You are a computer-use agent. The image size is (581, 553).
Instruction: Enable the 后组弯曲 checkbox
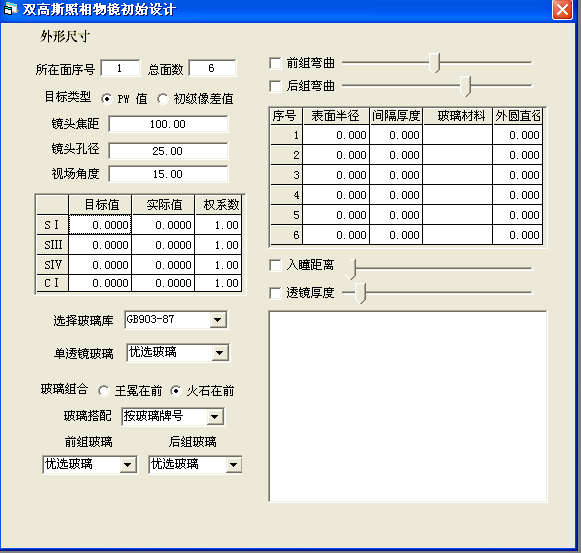tap(275, 86)
